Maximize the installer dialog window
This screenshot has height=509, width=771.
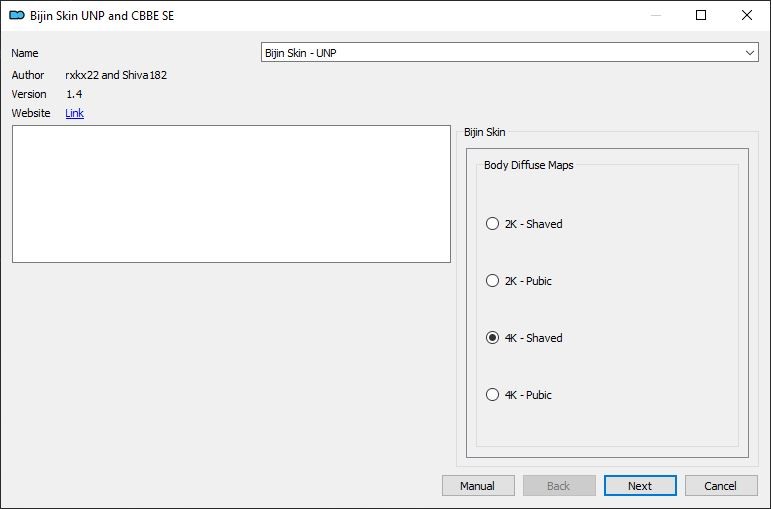pos(701,16)
